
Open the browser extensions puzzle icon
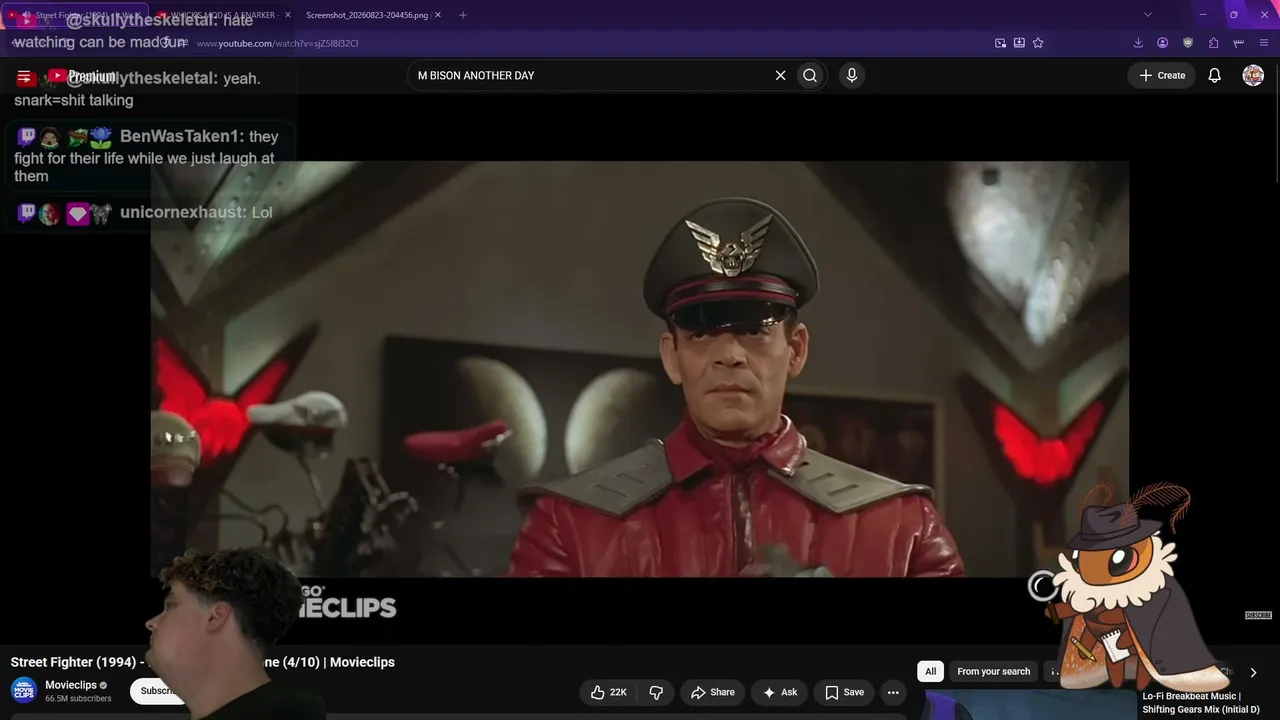coord(1213,43)
